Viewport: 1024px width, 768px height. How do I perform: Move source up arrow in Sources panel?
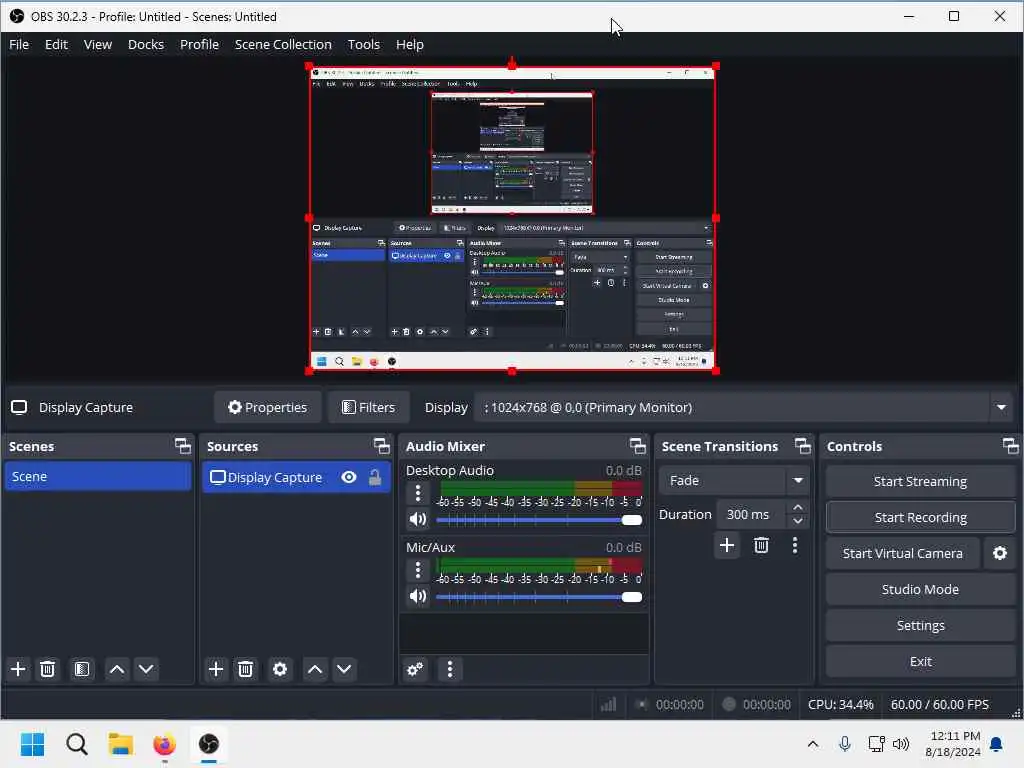pos(315,669)
